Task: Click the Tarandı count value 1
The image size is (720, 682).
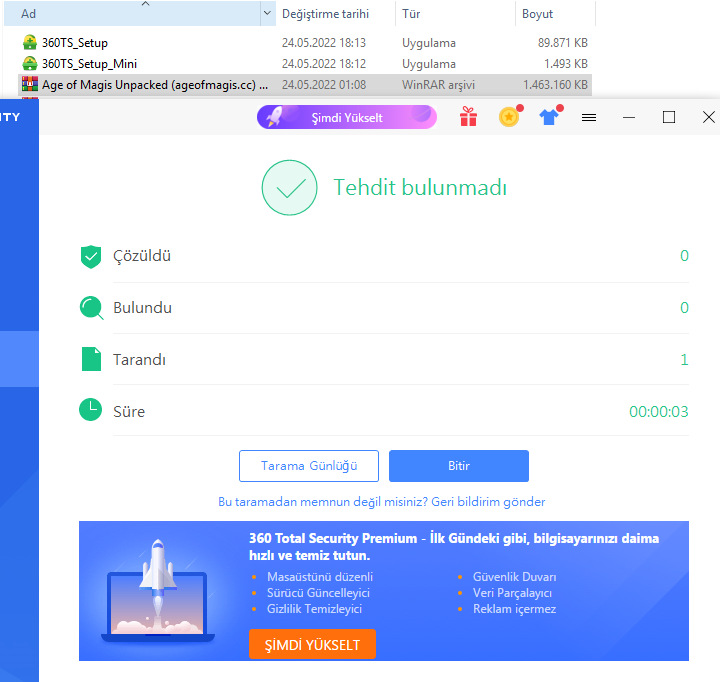Action: click(x=684, y=360)
